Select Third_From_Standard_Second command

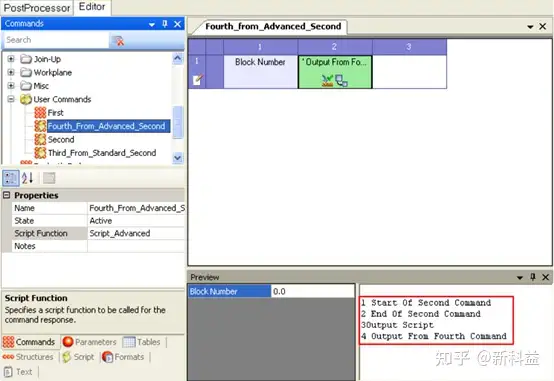(102, 153)
